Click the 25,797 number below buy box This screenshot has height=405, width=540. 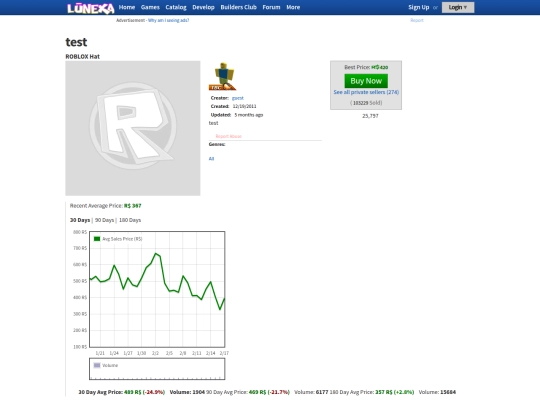point(370,116)
